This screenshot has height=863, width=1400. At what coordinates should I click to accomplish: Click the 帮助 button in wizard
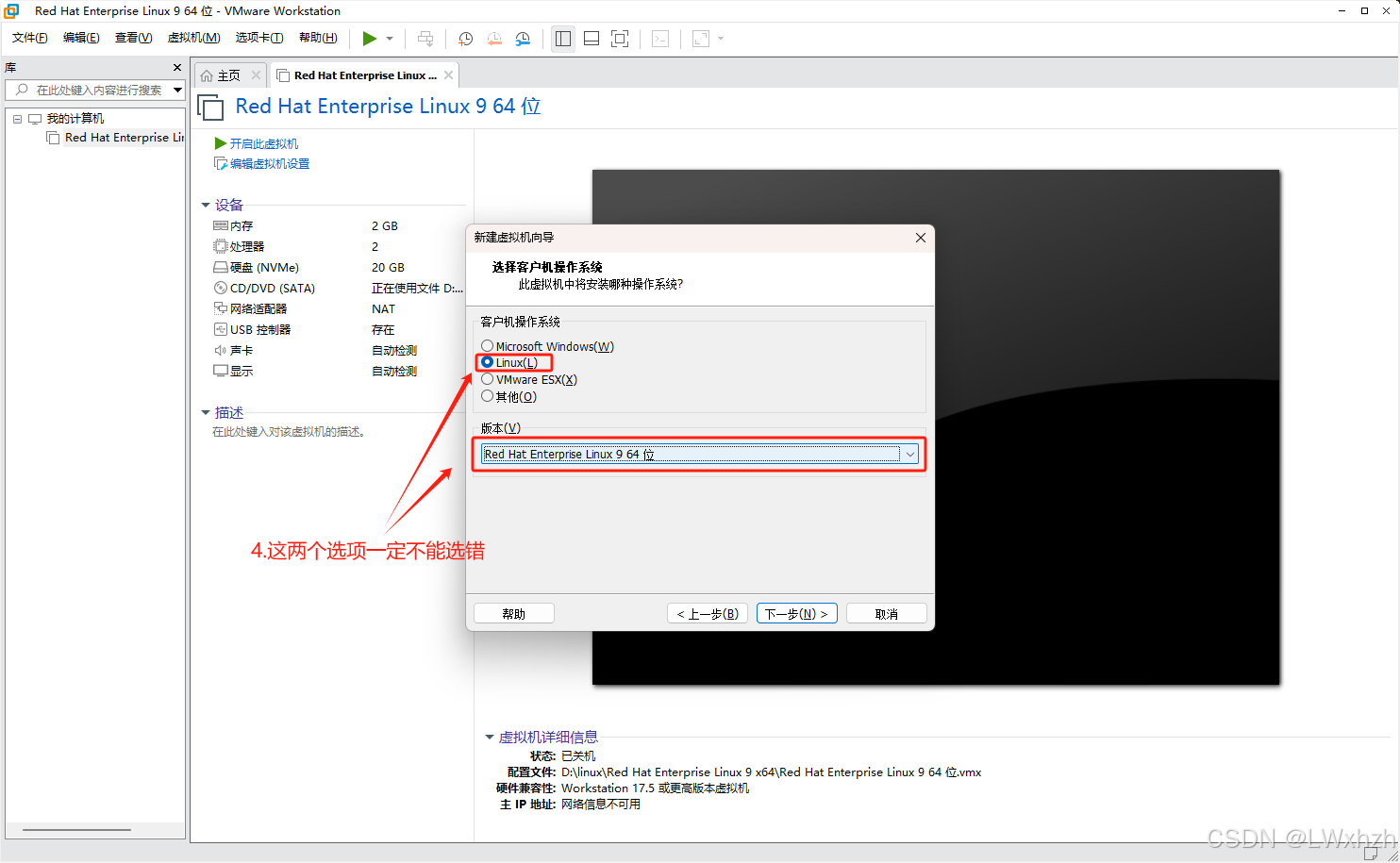tap(514, 614)
